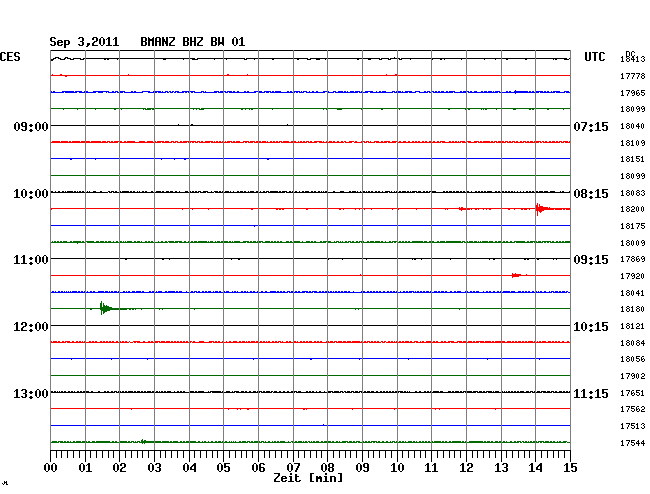The height and width of the screenshot is (494, 650).
Task: Click the DC offset value "18056"
Action: coord(633,359)
